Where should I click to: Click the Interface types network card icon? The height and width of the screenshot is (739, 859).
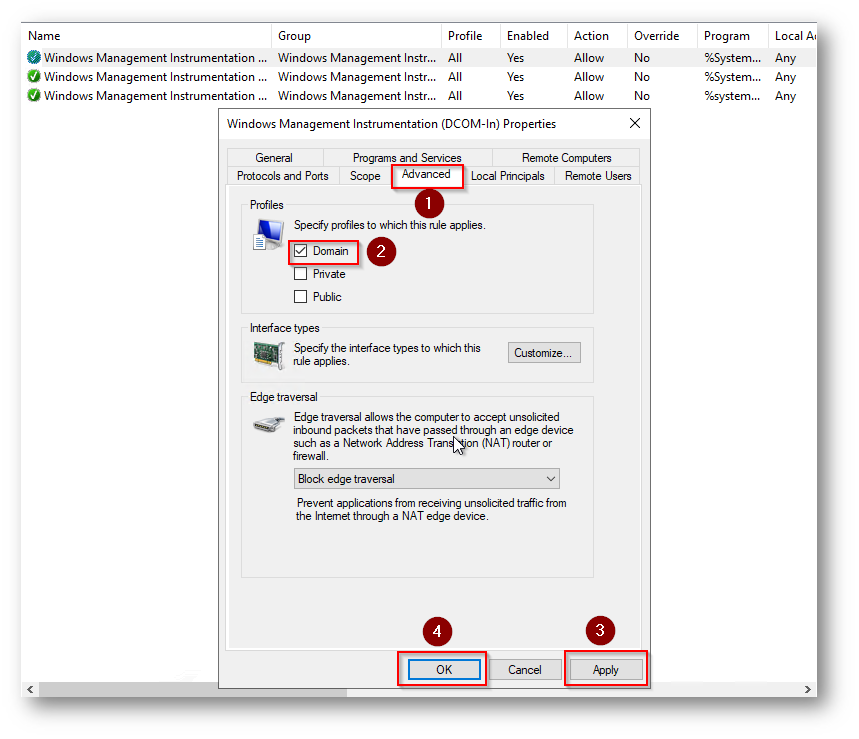point(268,354)
